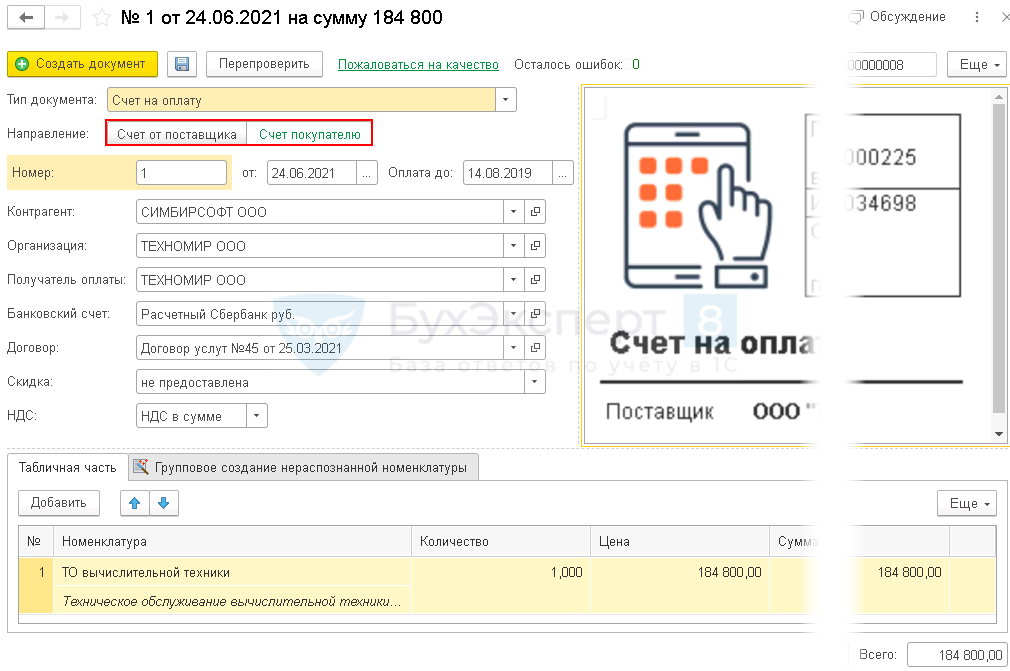The width and height of the screenshot is (1010, 671).
Task: Expand the Банковский счет dropdown list
Action: [513, 314]
